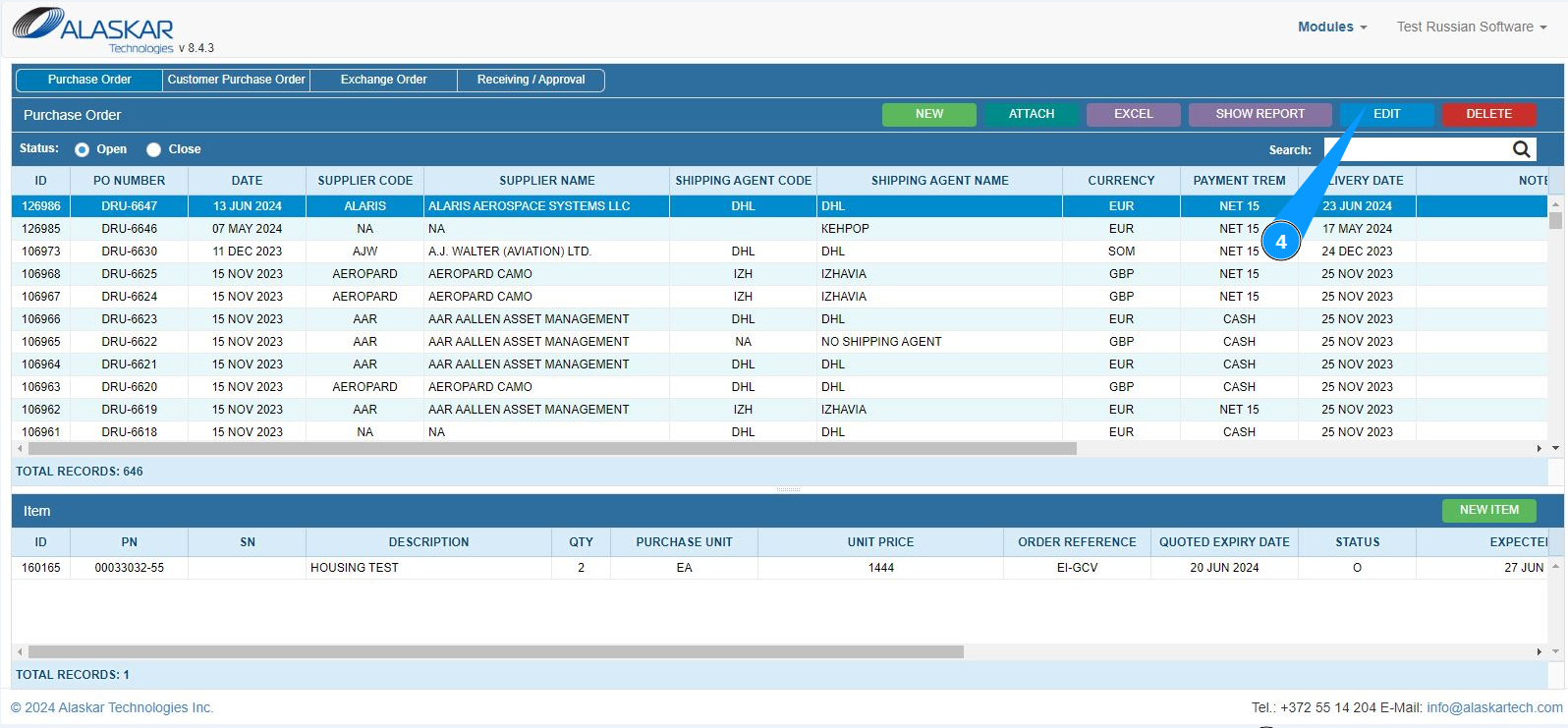Select the Open status radio button

[83, 149]
